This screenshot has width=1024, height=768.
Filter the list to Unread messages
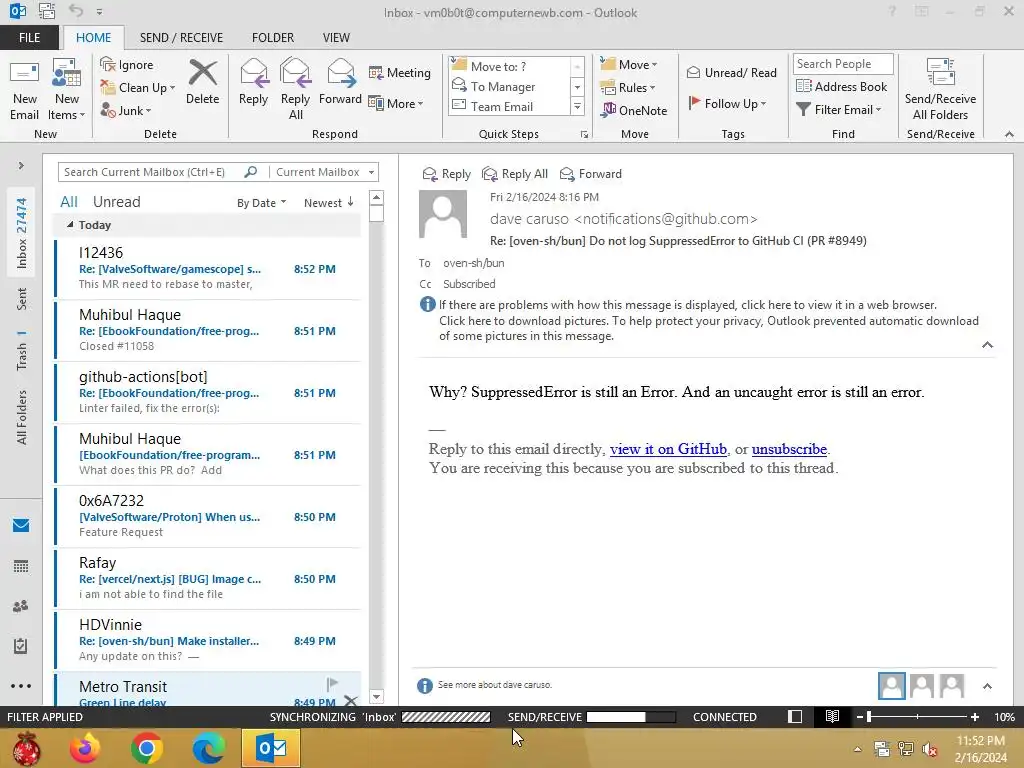[116, 202]
